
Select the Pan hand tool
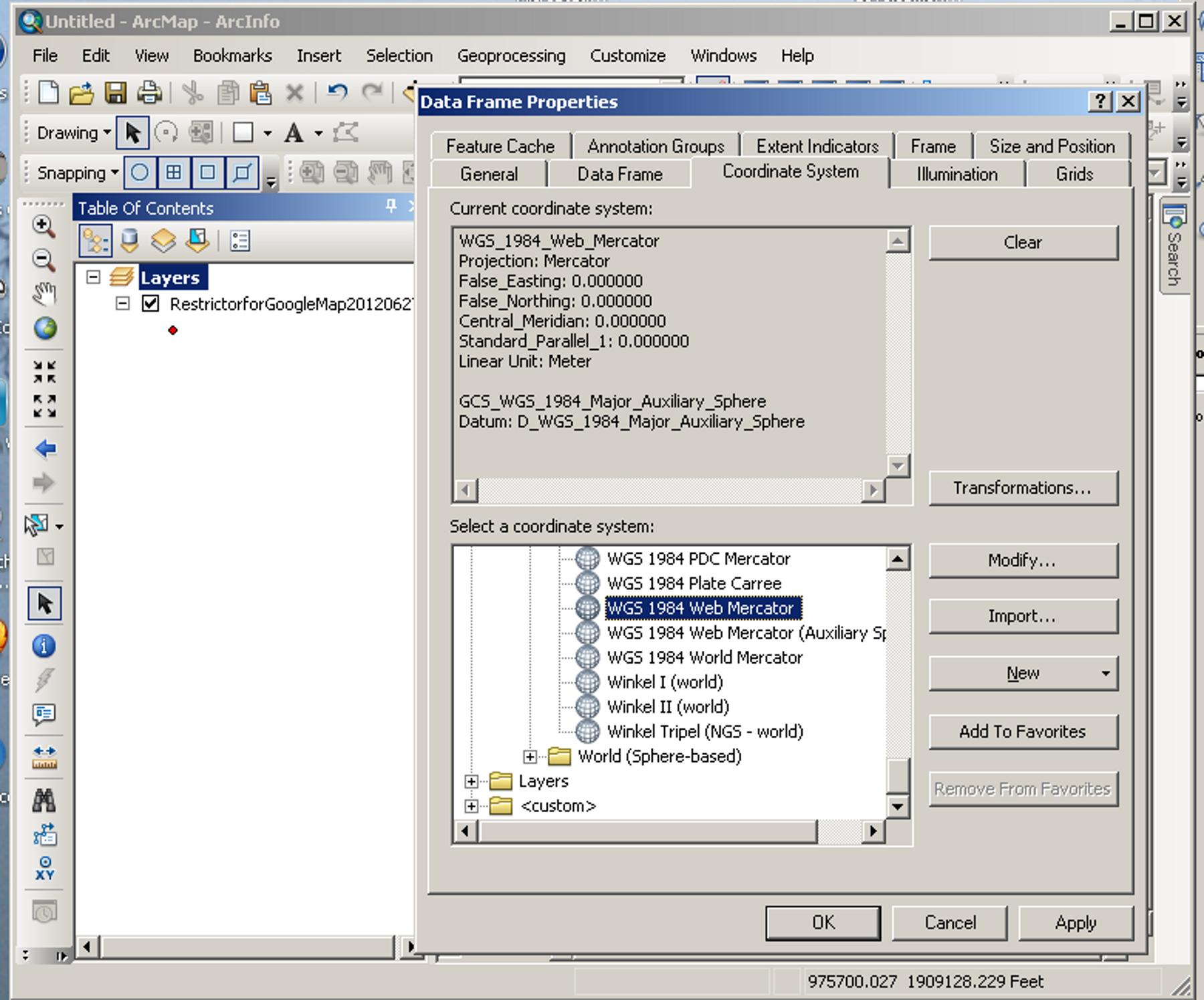[x=44, y=294]
